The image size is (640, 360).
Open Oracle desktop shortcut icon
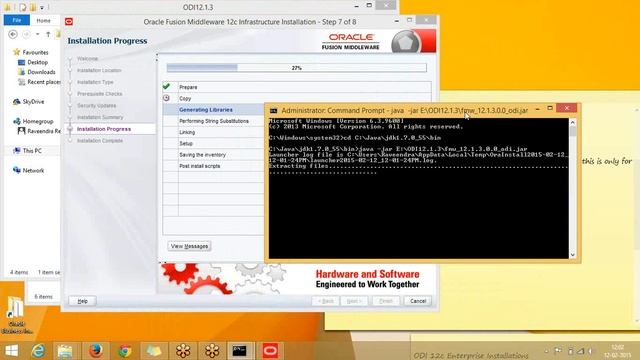[x=16, y=314]
